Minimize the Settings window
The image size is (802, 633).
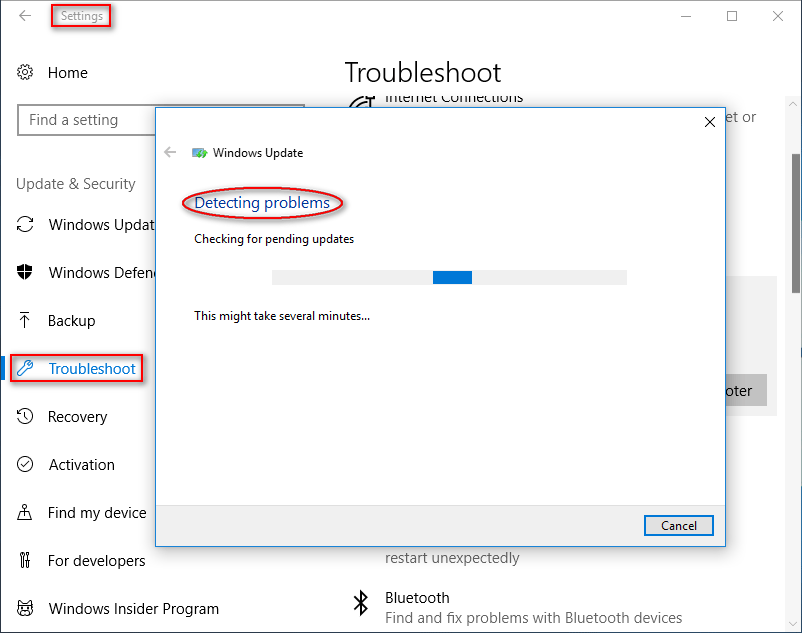coord(686,16)
